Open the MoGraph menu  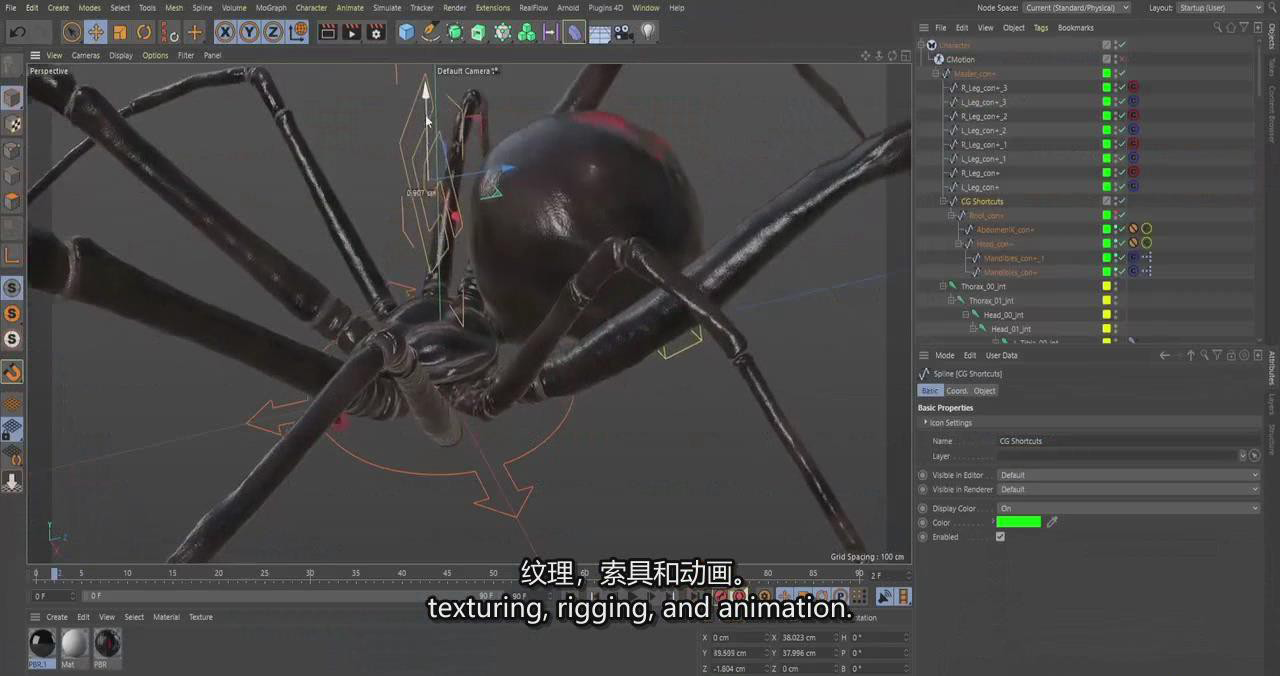270,8
